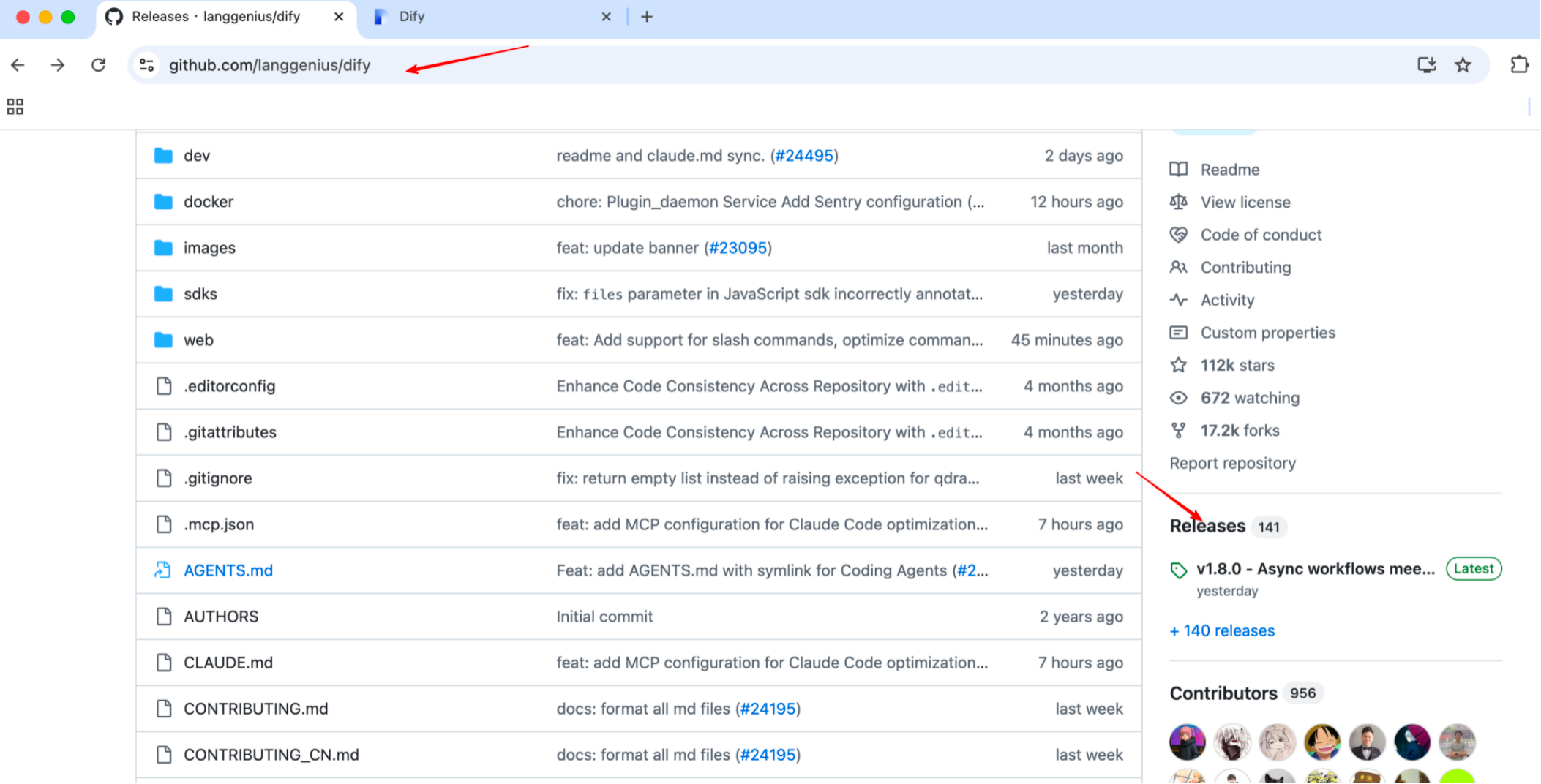Open the v1.8.0 Async workflows release
This screenshot has width=1541, height=784.
point(1316,569)
